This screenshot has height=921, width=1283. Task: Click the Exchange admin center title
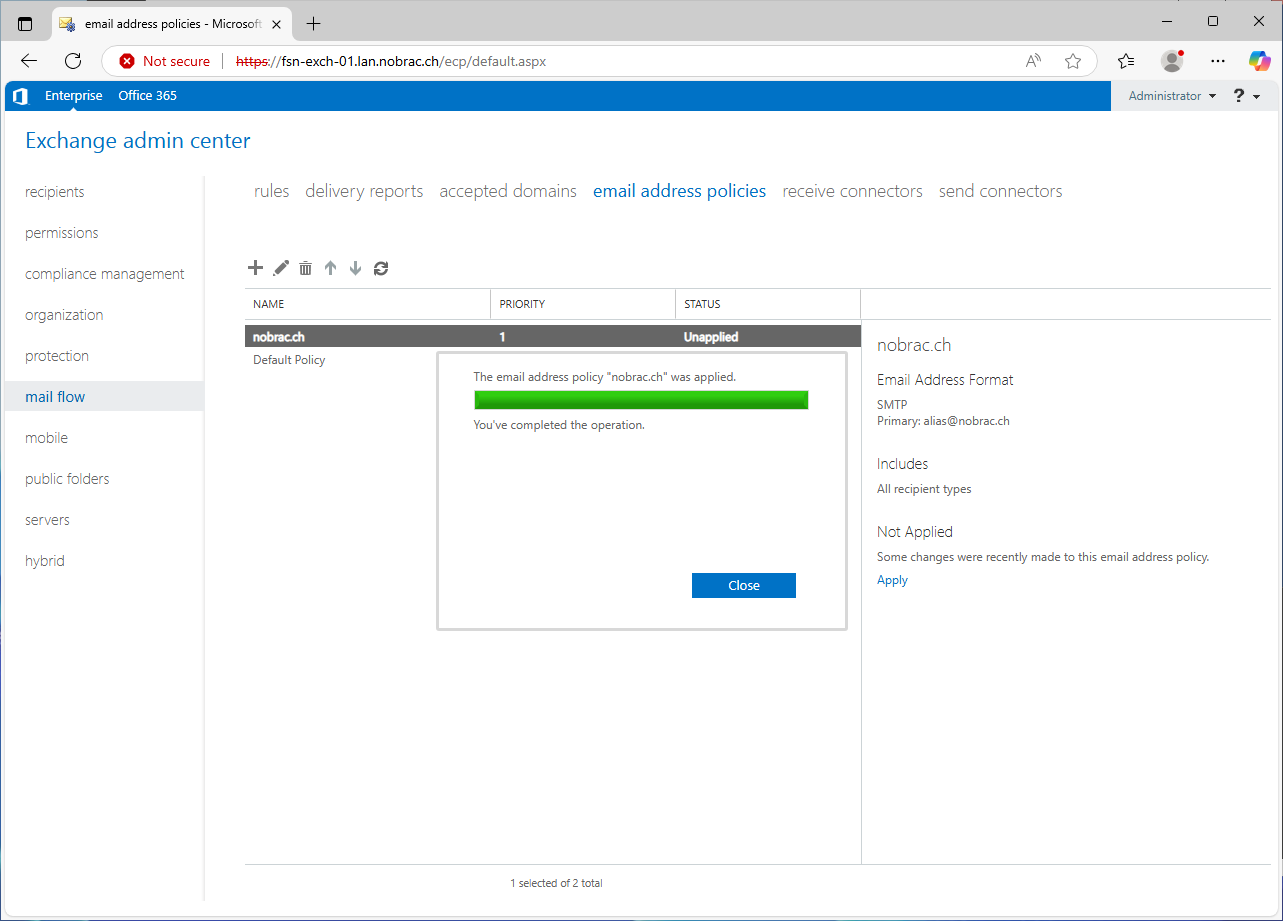click(x=138, y=141)
